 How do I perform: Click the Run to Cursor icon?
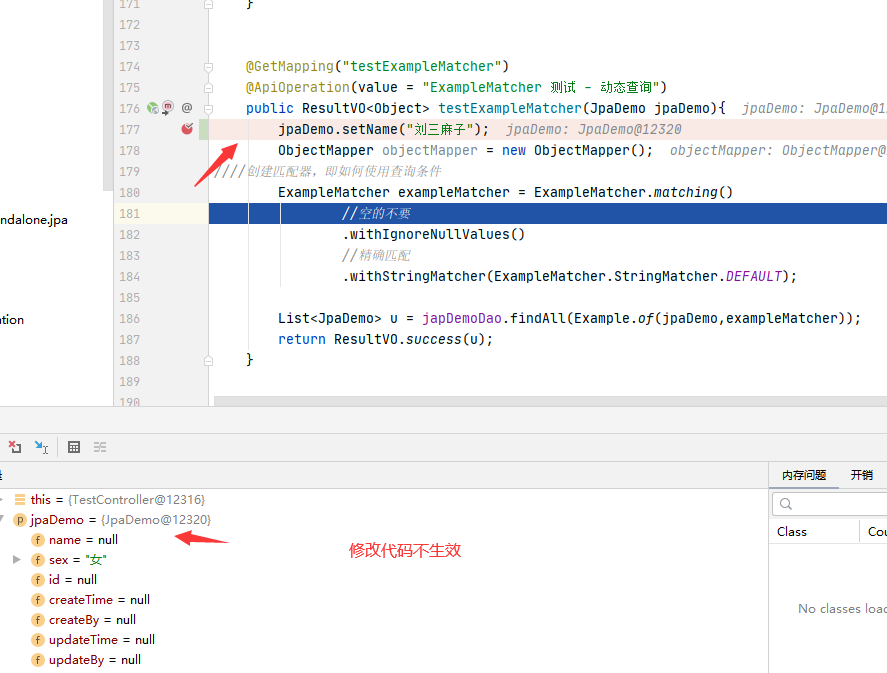(x=41, y=447)
